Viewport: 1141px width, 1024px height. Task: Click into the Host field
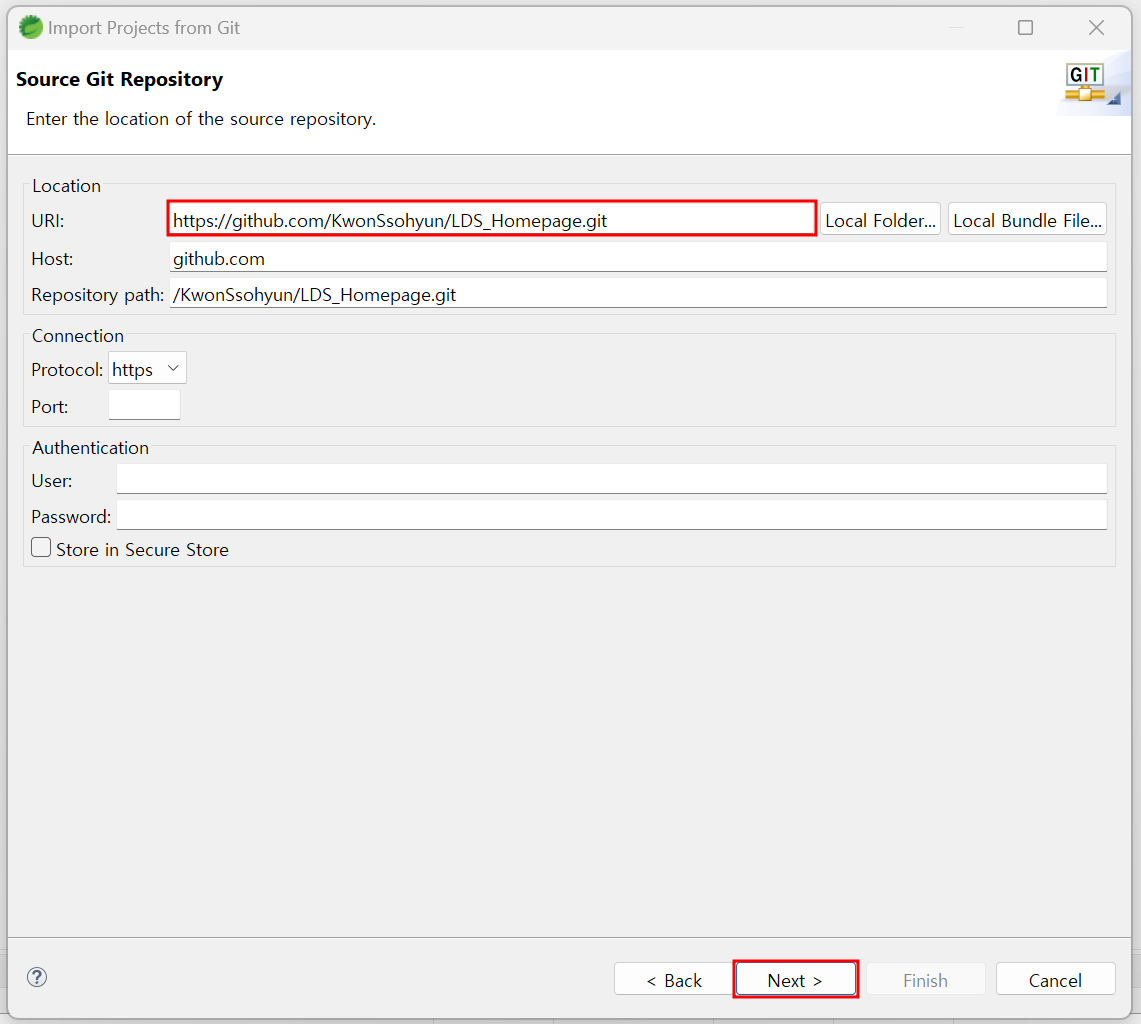pyautogui.click(x=638, y=258)
